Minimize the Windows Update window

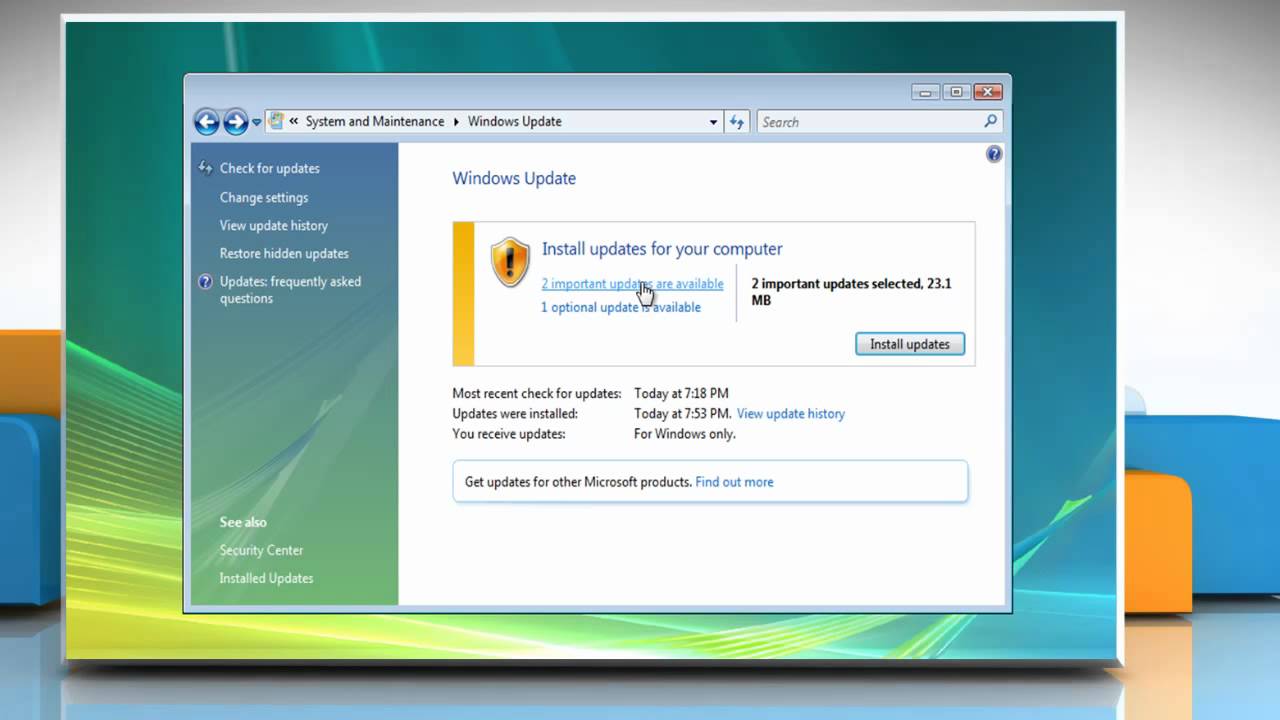(x=925, y=92)
